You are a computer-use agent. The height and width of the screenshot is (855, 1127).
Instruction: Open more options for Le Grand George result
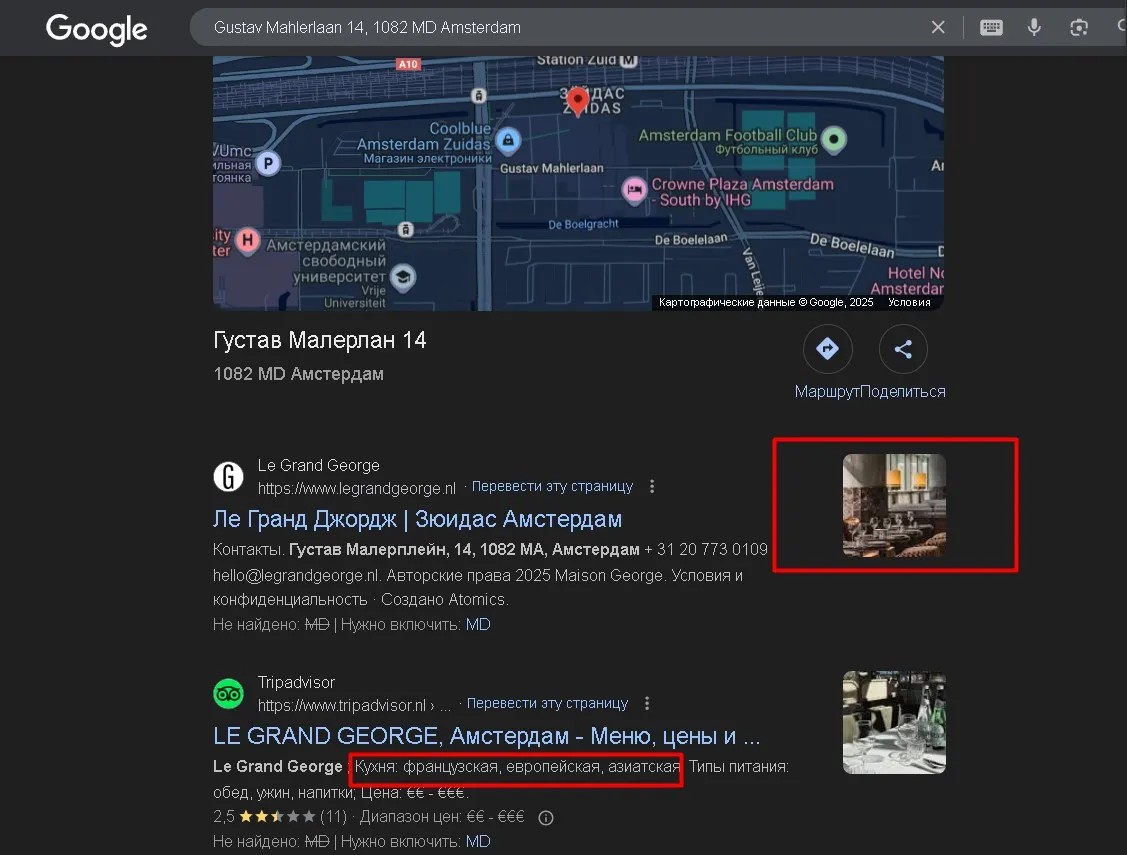(652, 487)
